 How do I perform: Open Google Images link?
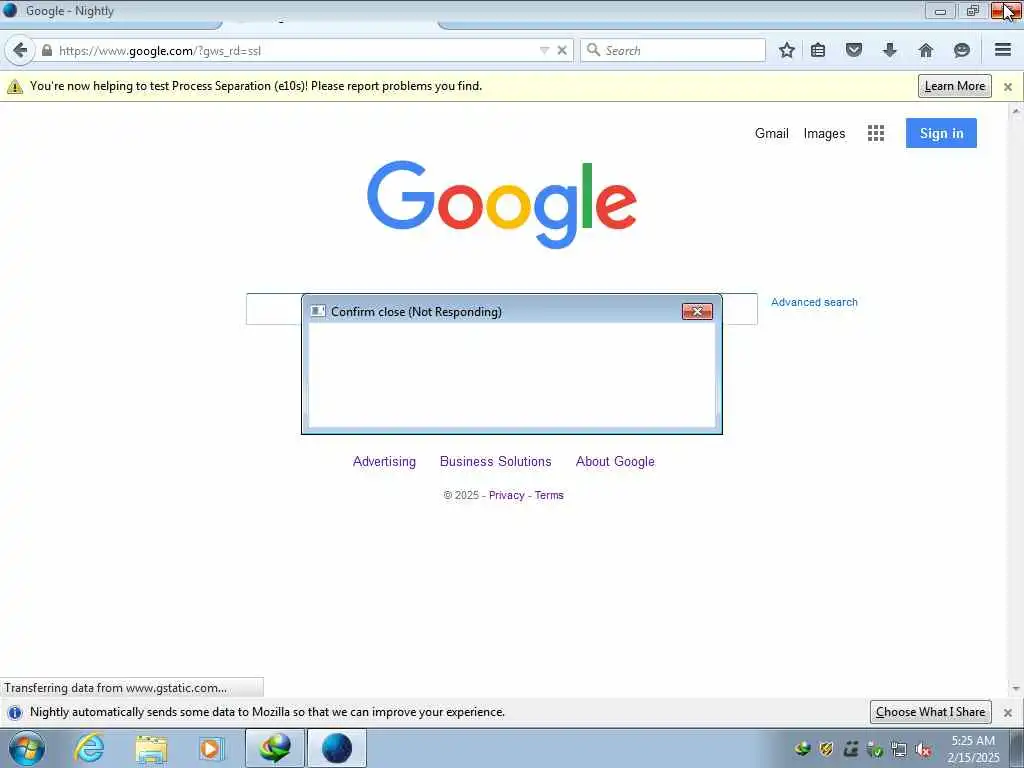coord(824,133)
